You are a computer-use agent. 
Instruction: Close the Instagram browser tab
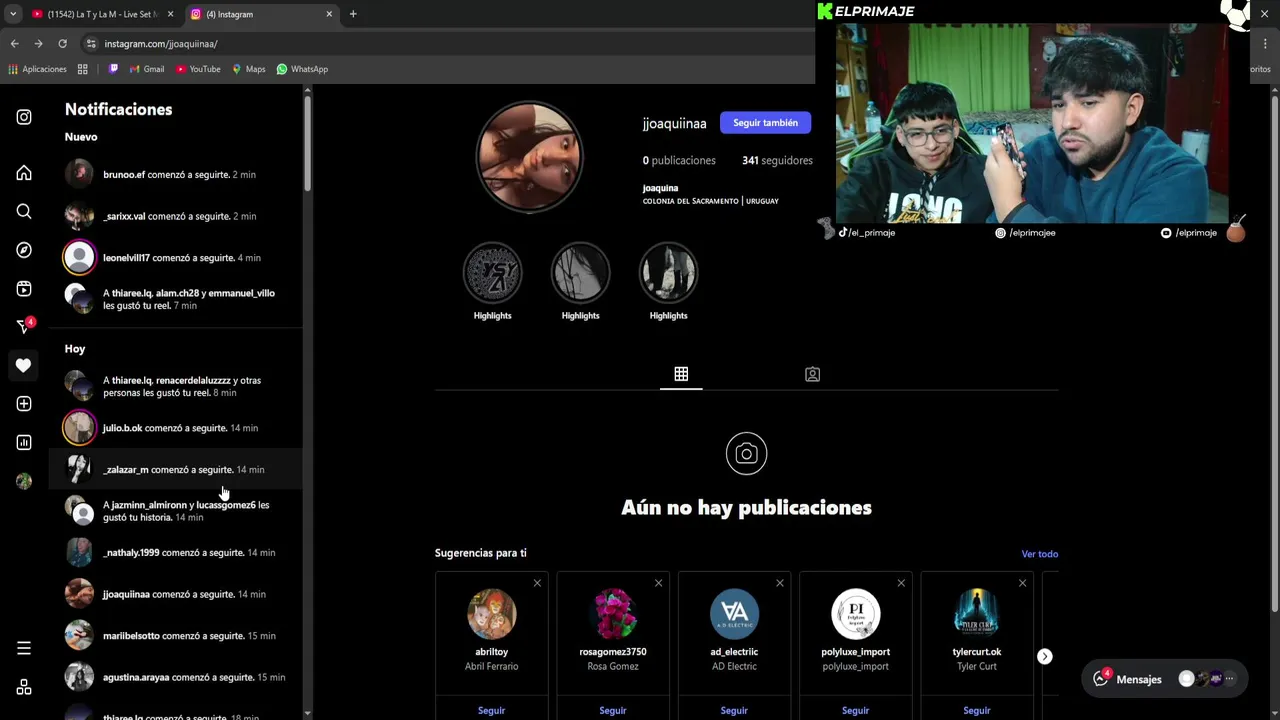click(x=329, y=14)
